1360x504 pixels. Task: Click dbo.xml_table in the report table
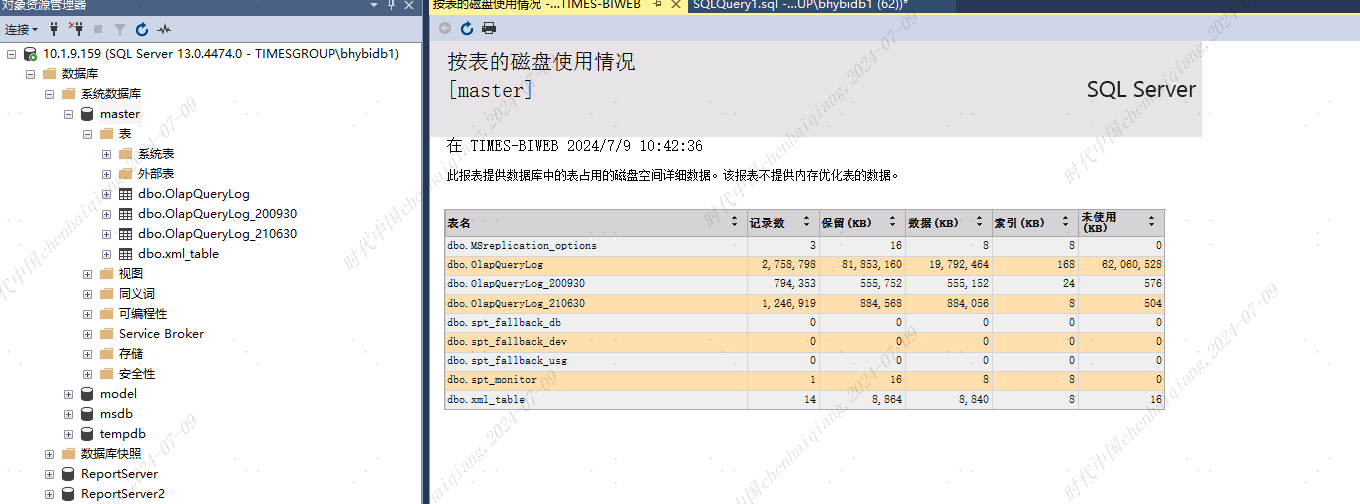pyautogui.click(x=486, y=399)
